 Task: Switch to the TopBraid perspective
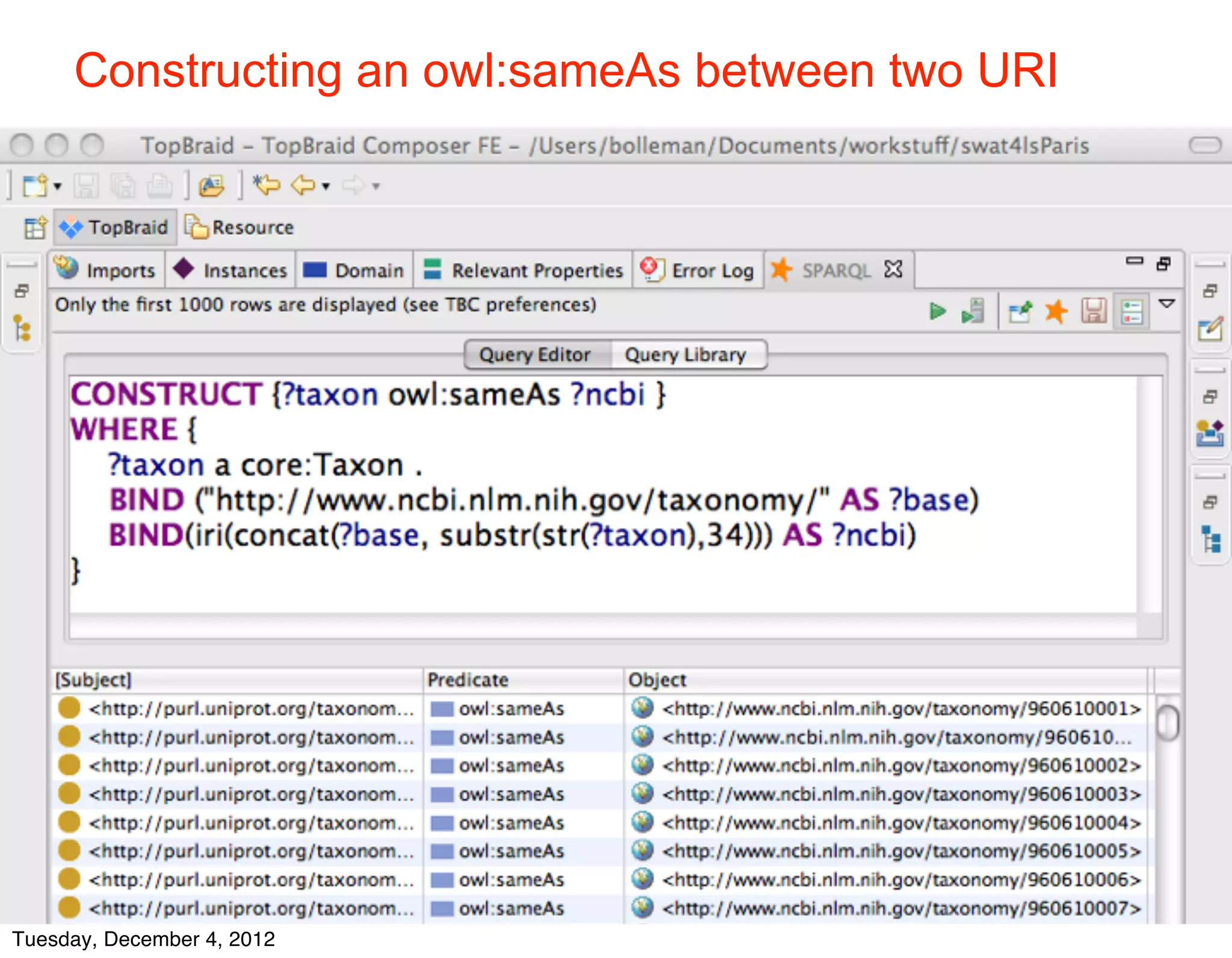click(x=115, y=227)
